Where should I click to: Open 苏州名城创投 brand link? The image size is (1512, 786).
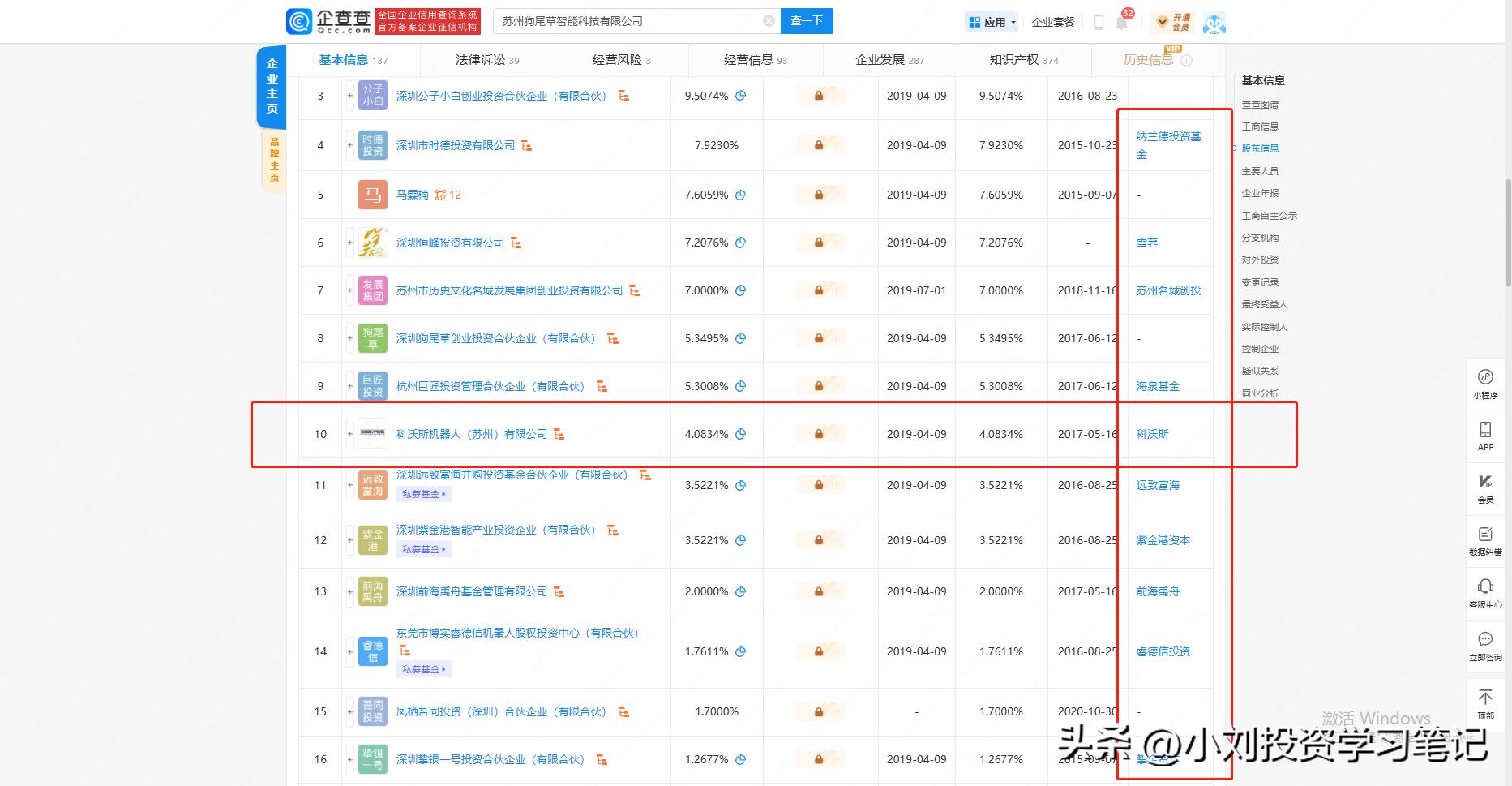click(1168, 290)
